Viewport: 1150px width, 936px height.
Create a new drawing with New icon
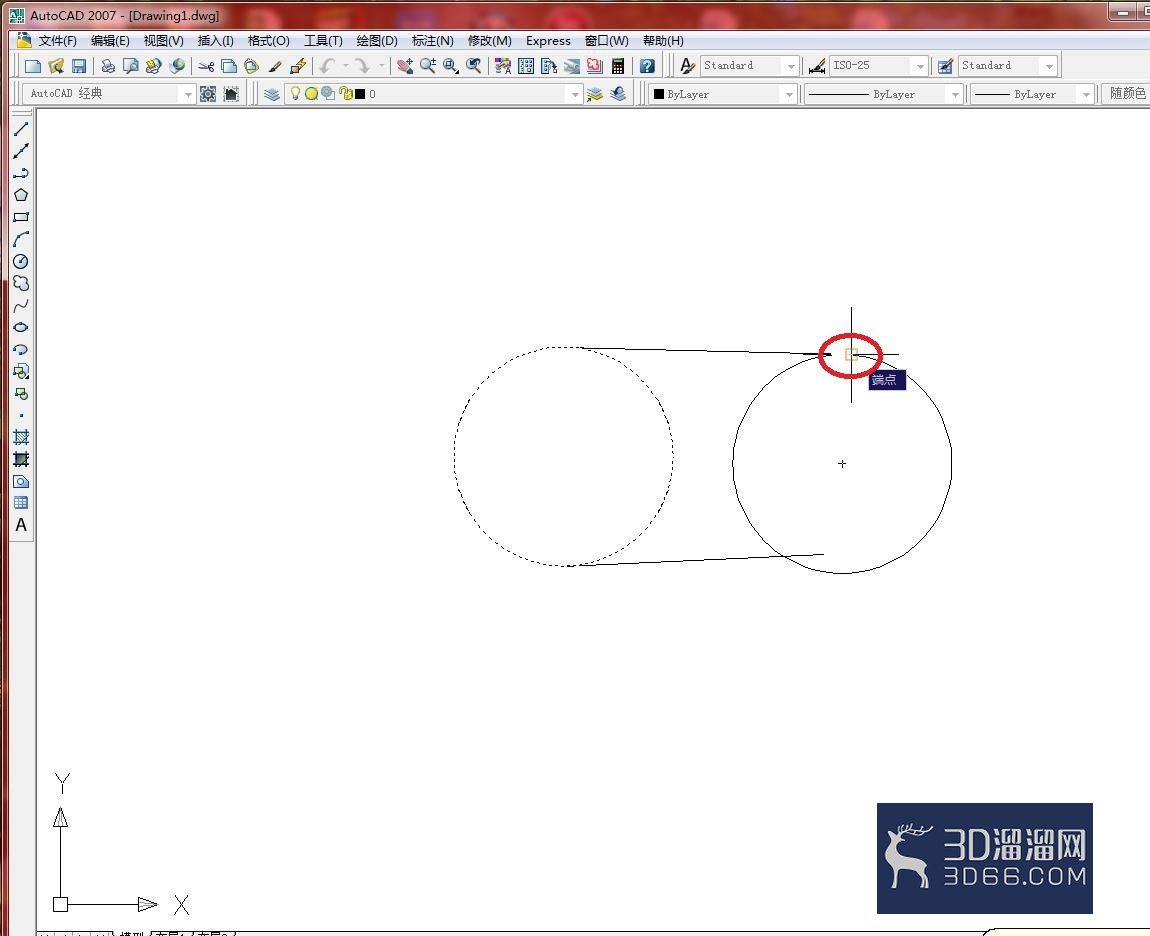(32, 66)
